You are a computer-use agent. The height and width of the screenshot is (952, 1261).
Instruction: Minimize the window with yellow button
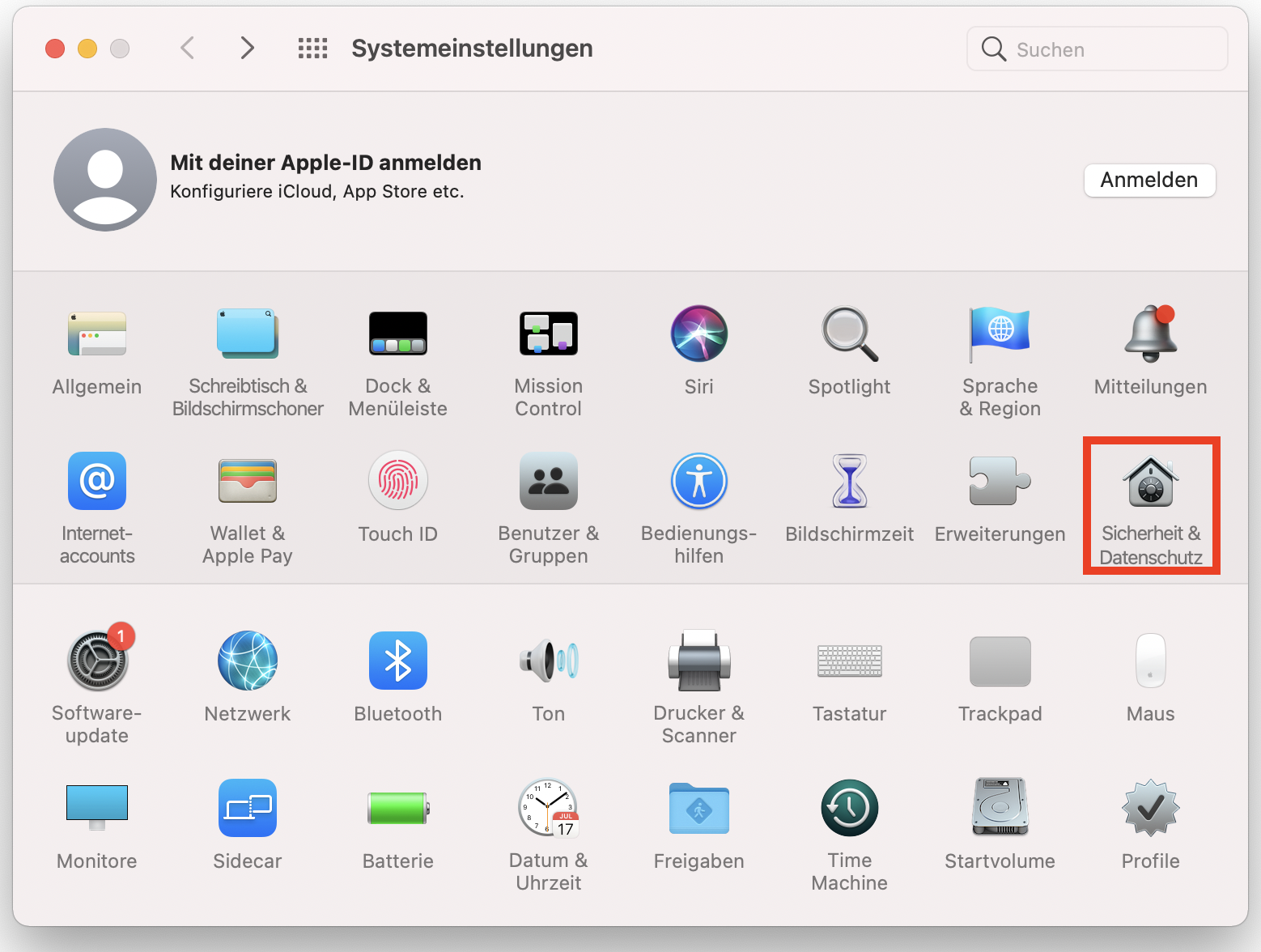pos(87,49)
